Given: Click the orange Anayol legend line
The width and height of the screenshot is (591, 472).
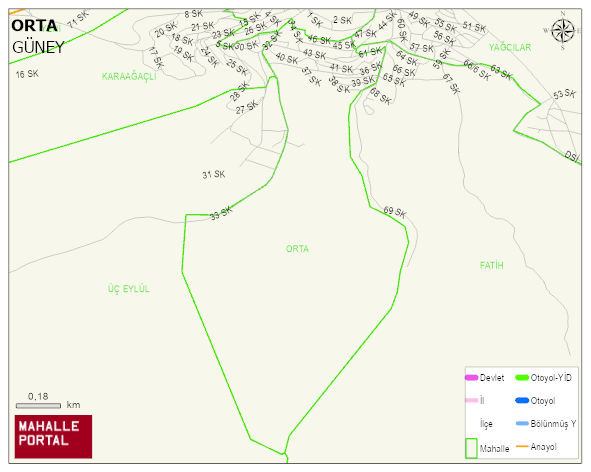Looking at the screenshot, I should coord(522,446).
